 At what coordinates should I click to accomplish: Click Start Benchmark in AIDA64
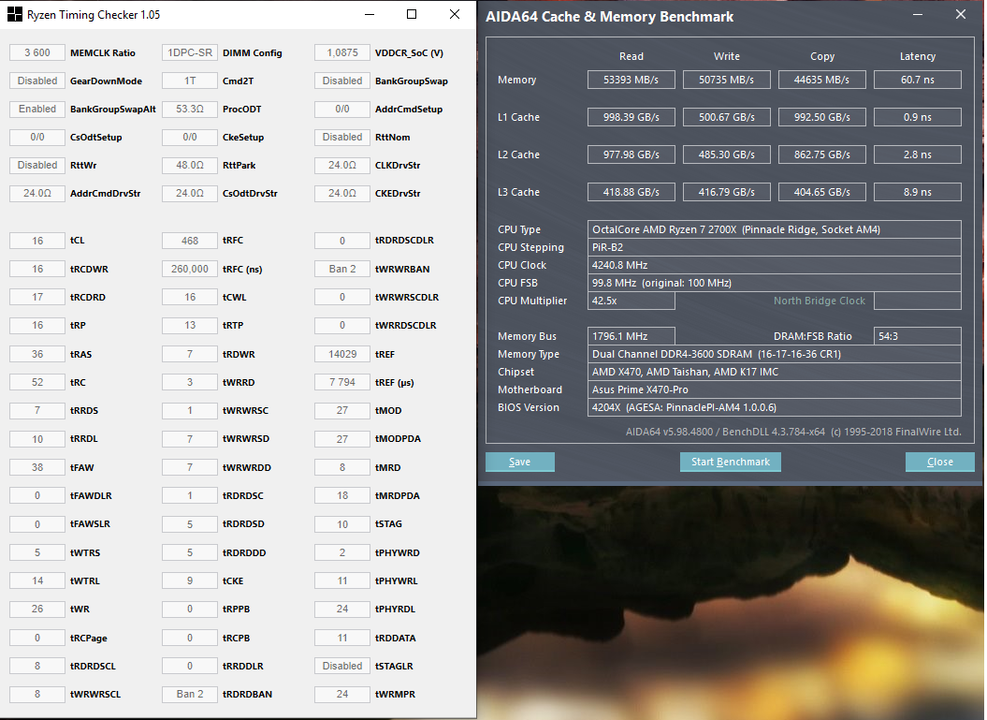730,462
